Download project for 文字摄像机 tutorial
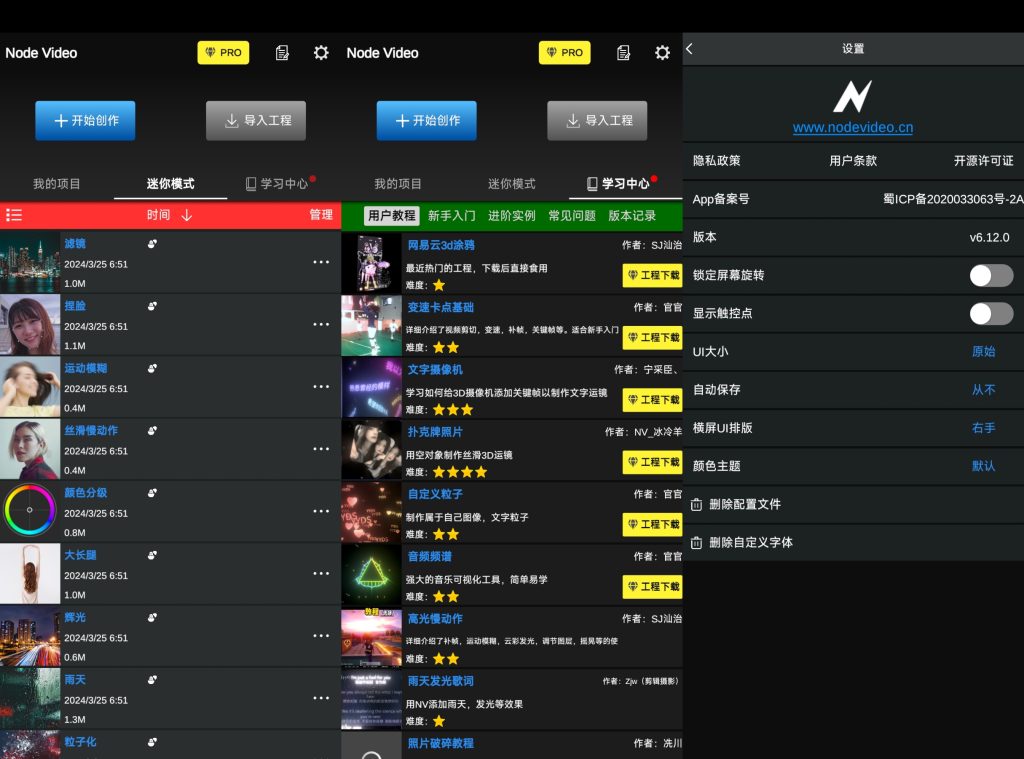The width and height of the screenshot is (1024, 759). (652, 399)
